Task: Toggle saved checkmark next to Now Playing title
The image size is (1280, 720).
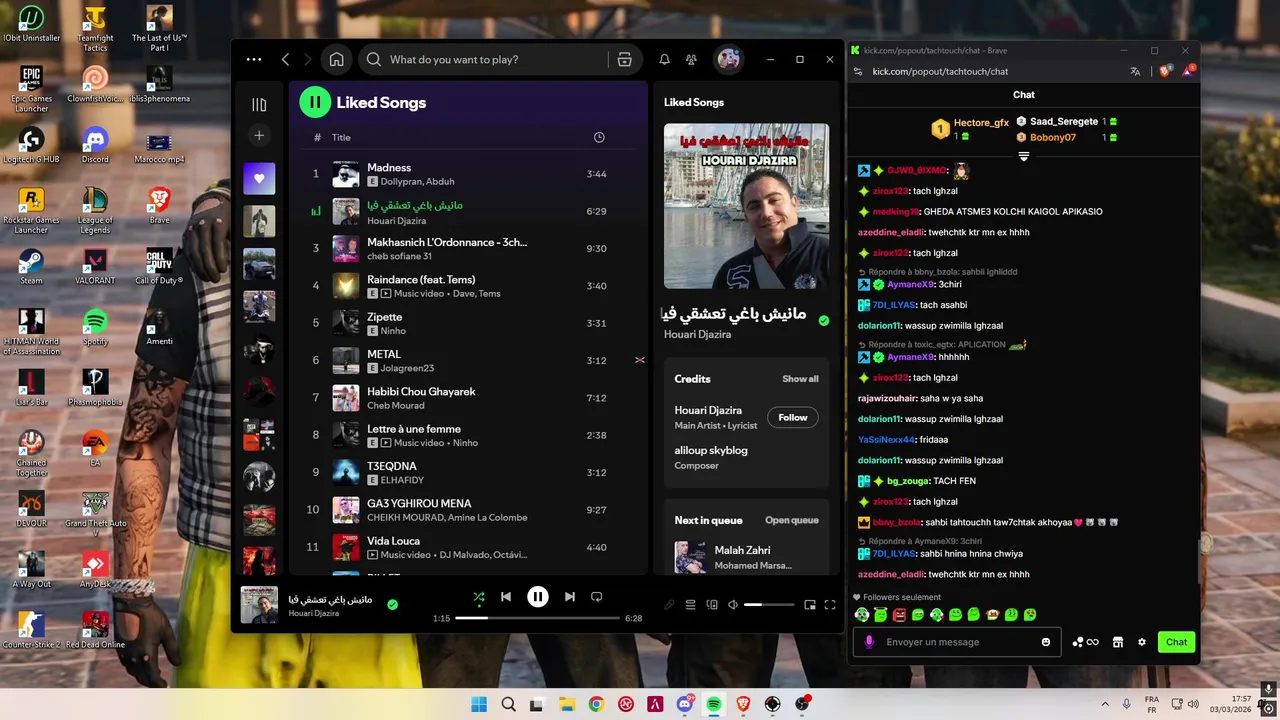Action: tap(824, 320)
